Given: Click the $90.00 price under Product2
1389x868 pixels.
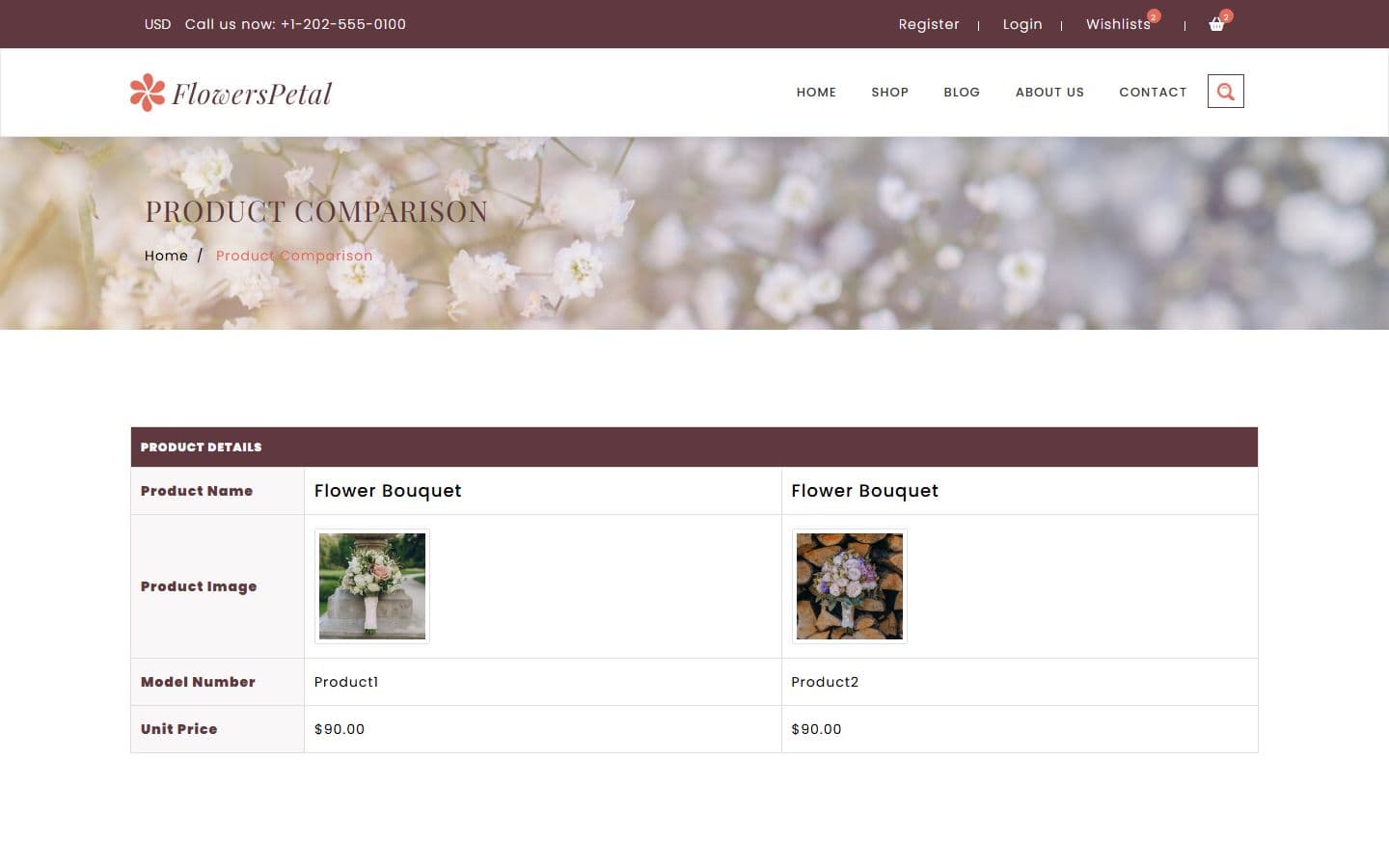Looking at the screenshot, I should [x=816, y=729].
